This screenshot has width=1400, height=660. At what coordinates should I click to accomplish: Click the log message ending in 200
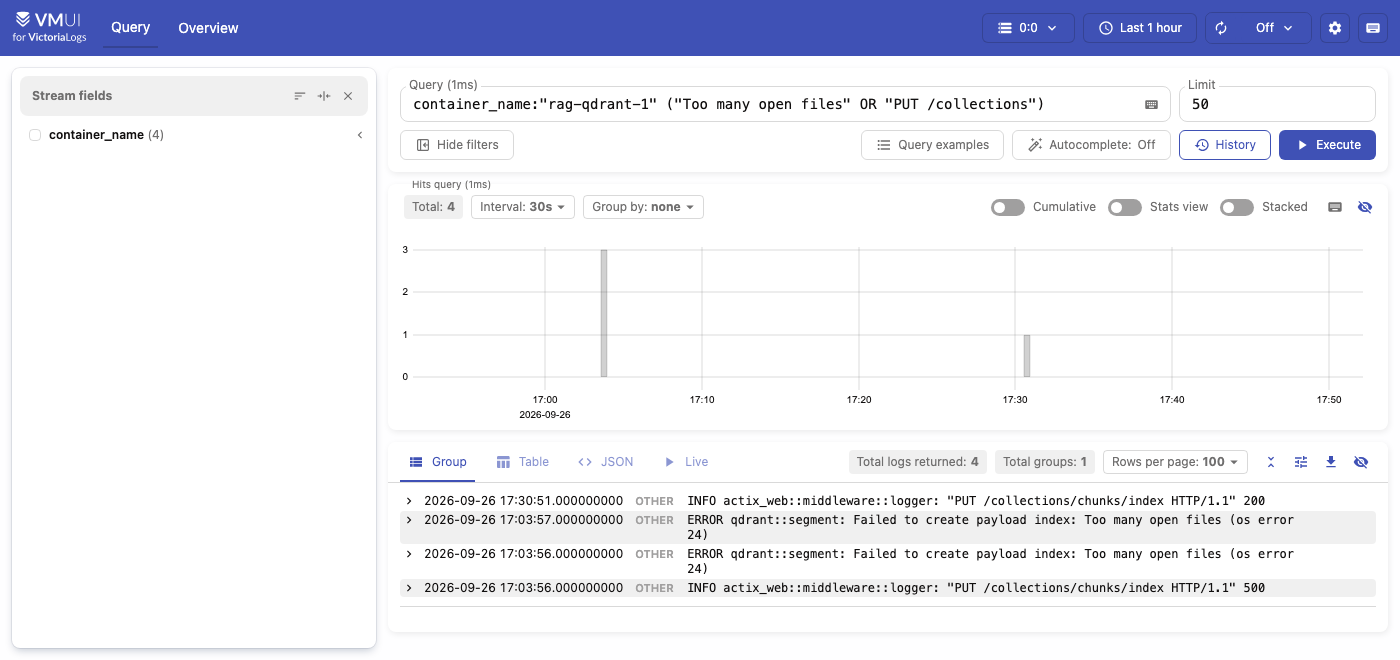click(976, 501)
